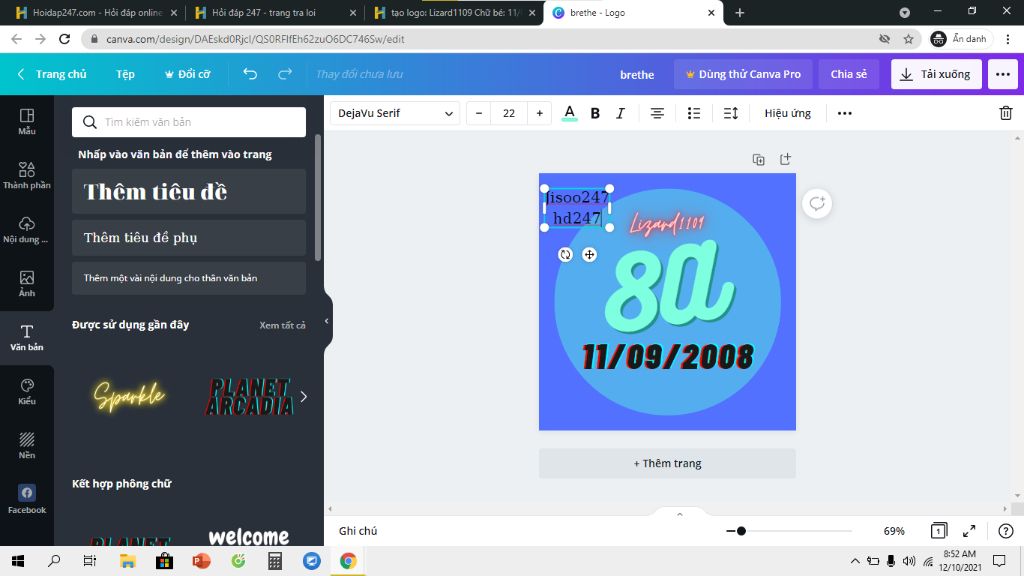Add a heading with Thêm tiêu đề
This screenshot has width=1024, height=576.
[189, 191]
